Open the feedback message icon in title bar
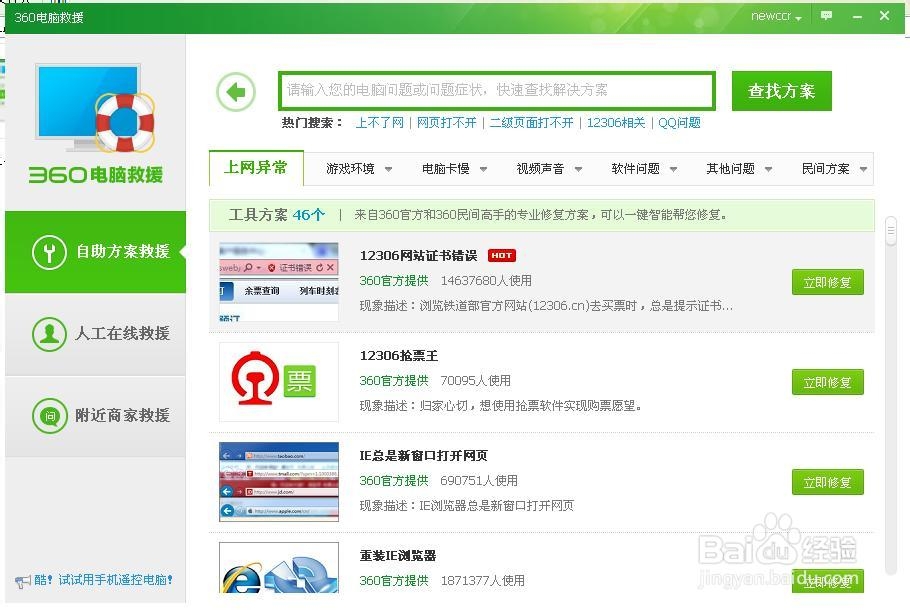This screenshot has width=910, height=610. click(x=826, y=16)
